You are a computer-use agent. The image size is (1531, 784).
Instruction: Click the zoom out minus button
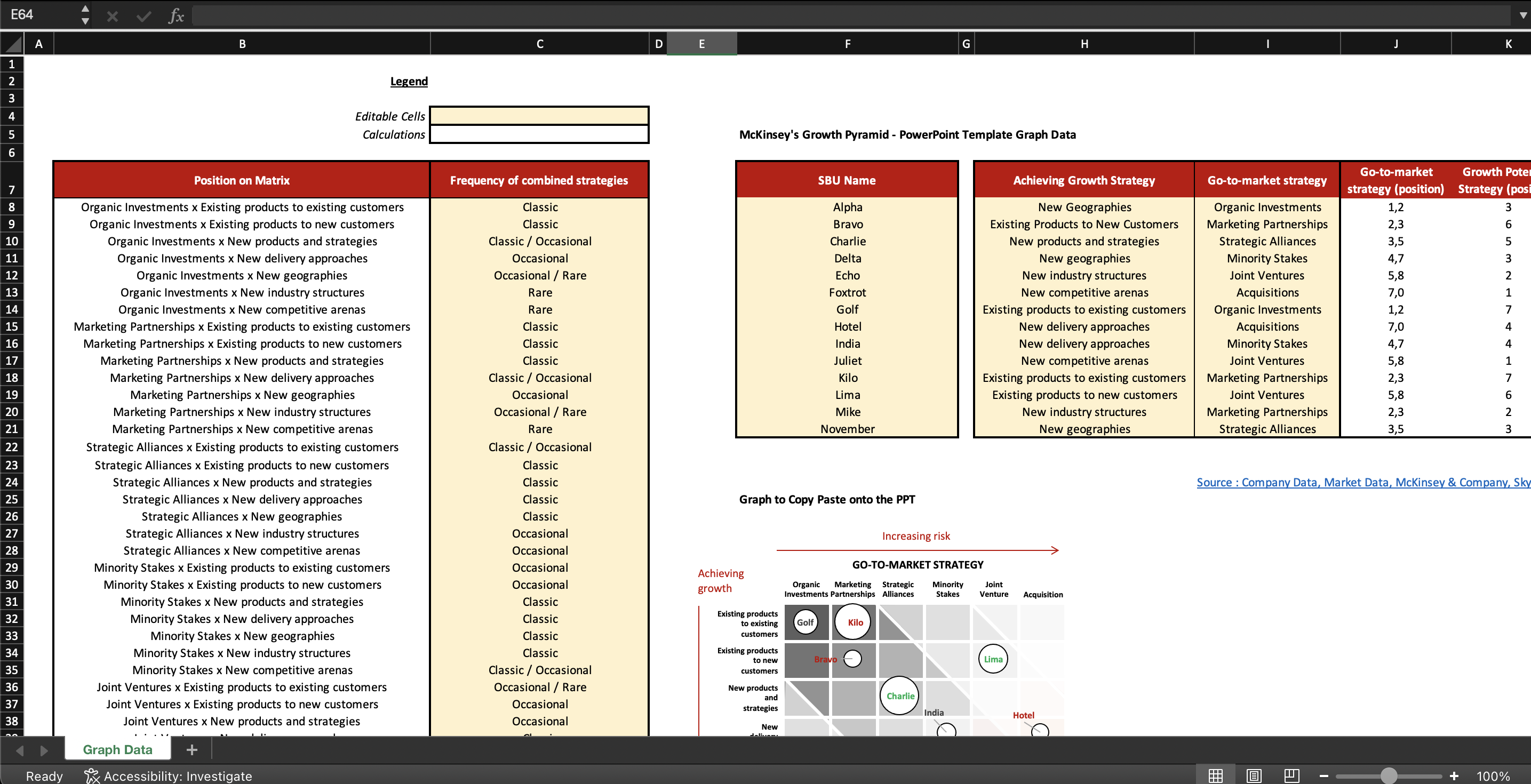[1324, 775]
